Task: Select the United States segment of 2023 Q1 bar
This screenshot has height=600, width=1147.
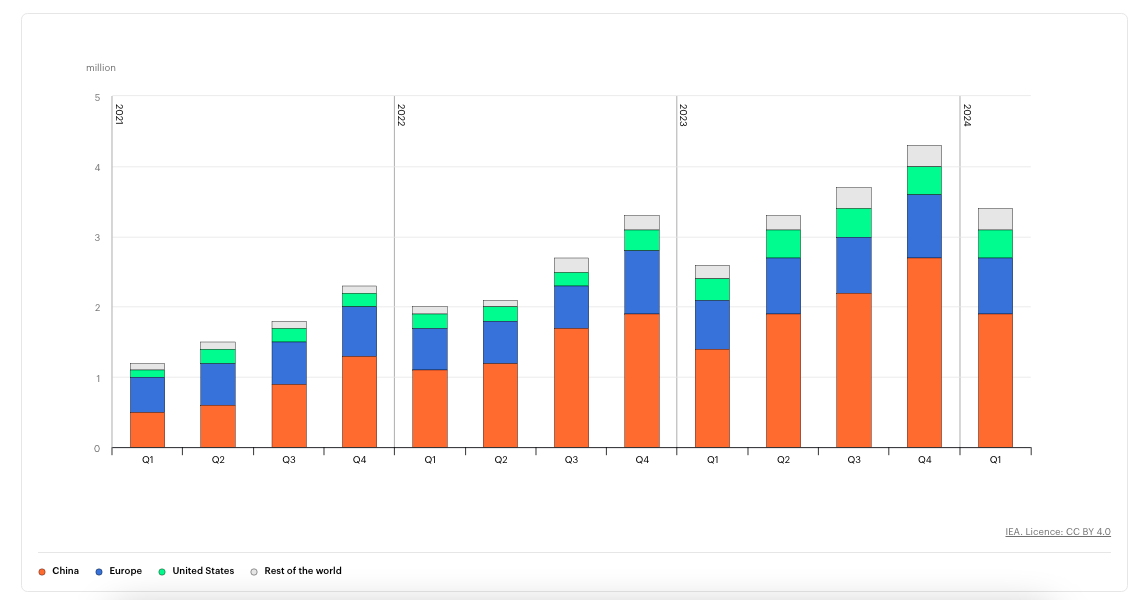Action: 712,290
